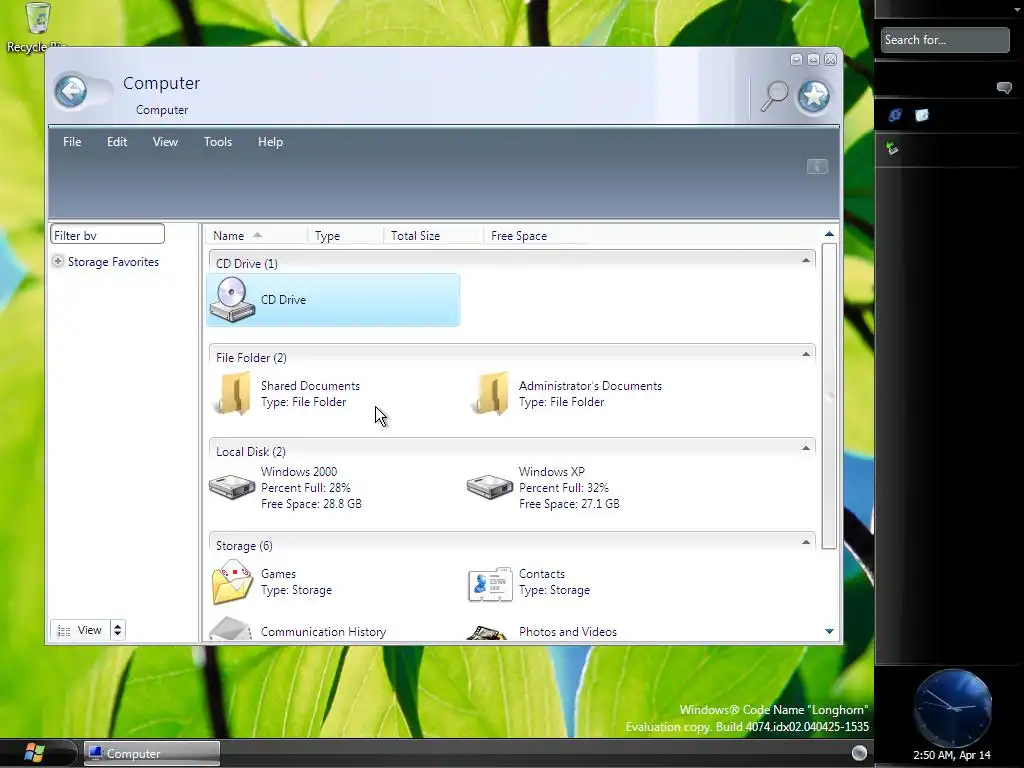Click the Computer breadcrumb under the title
This screenshot has height=768, width=1024.
click(x=162, y=110)
